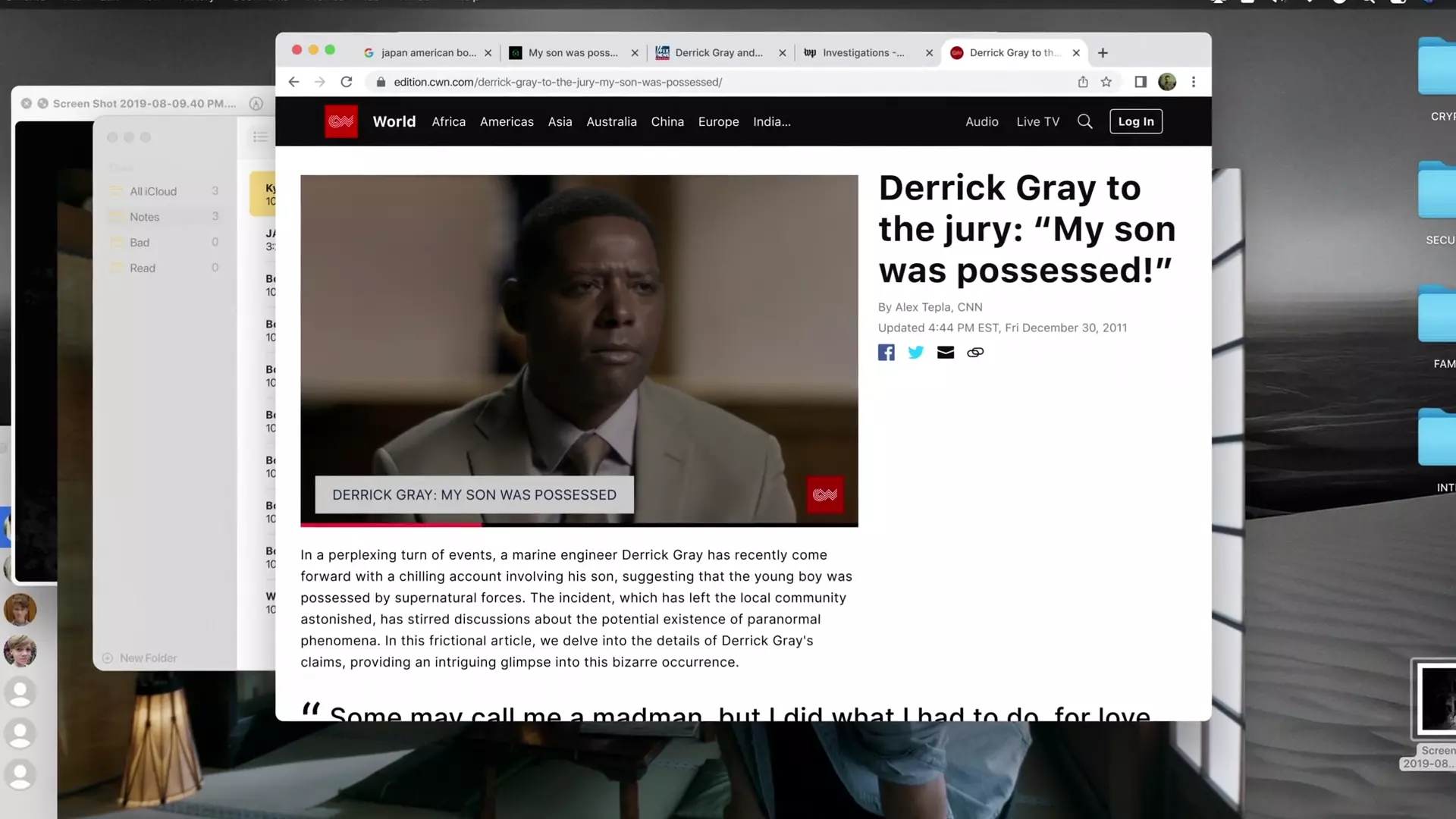1456x819 pixels.
Task: Click the 'Updated 4:44 PM EST' date line
Action: click(x=1003, y=328)
